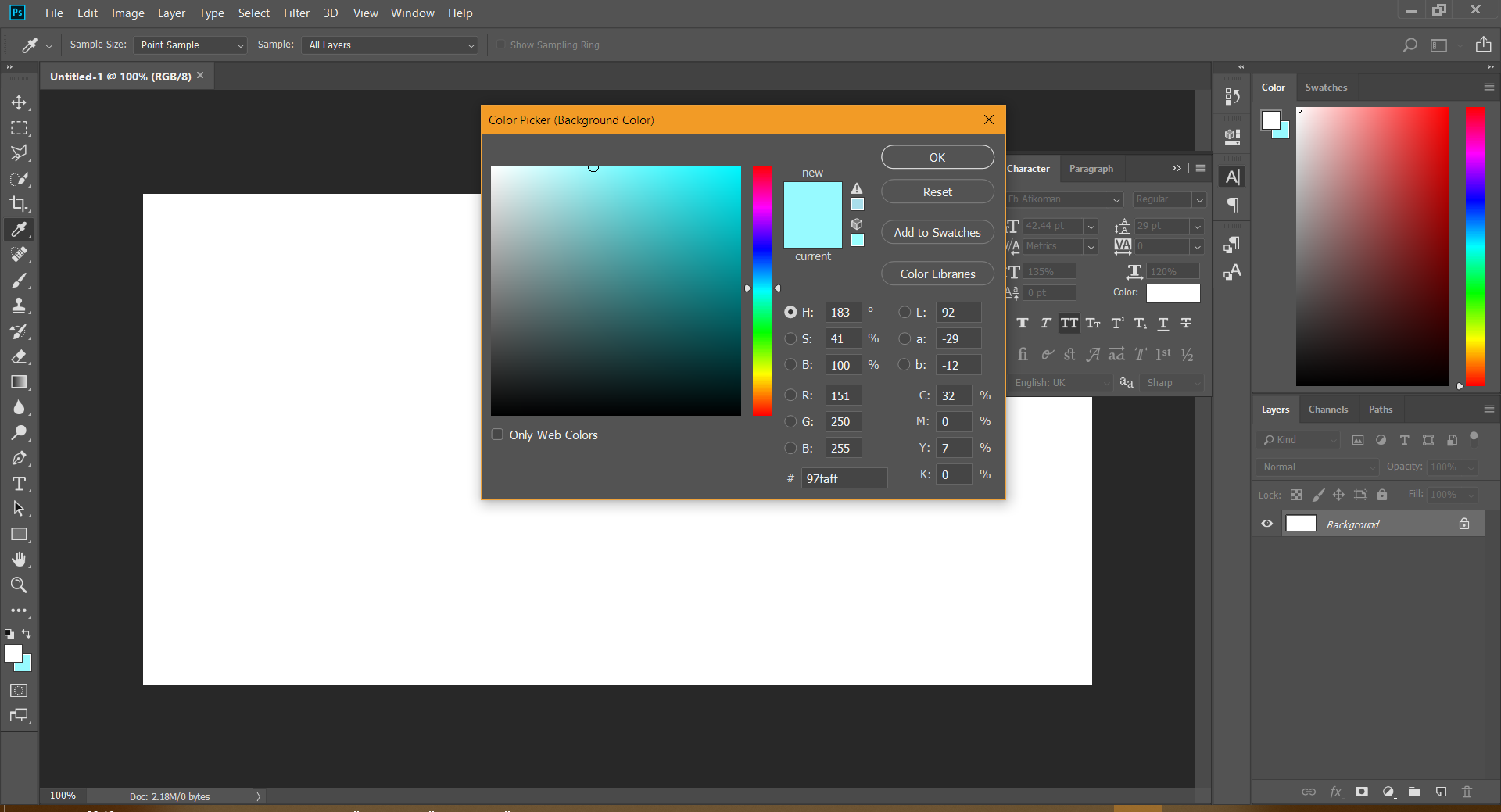Select the Quick Selection tool
This screenshot has width=1501, height=812.
point(19,179)
